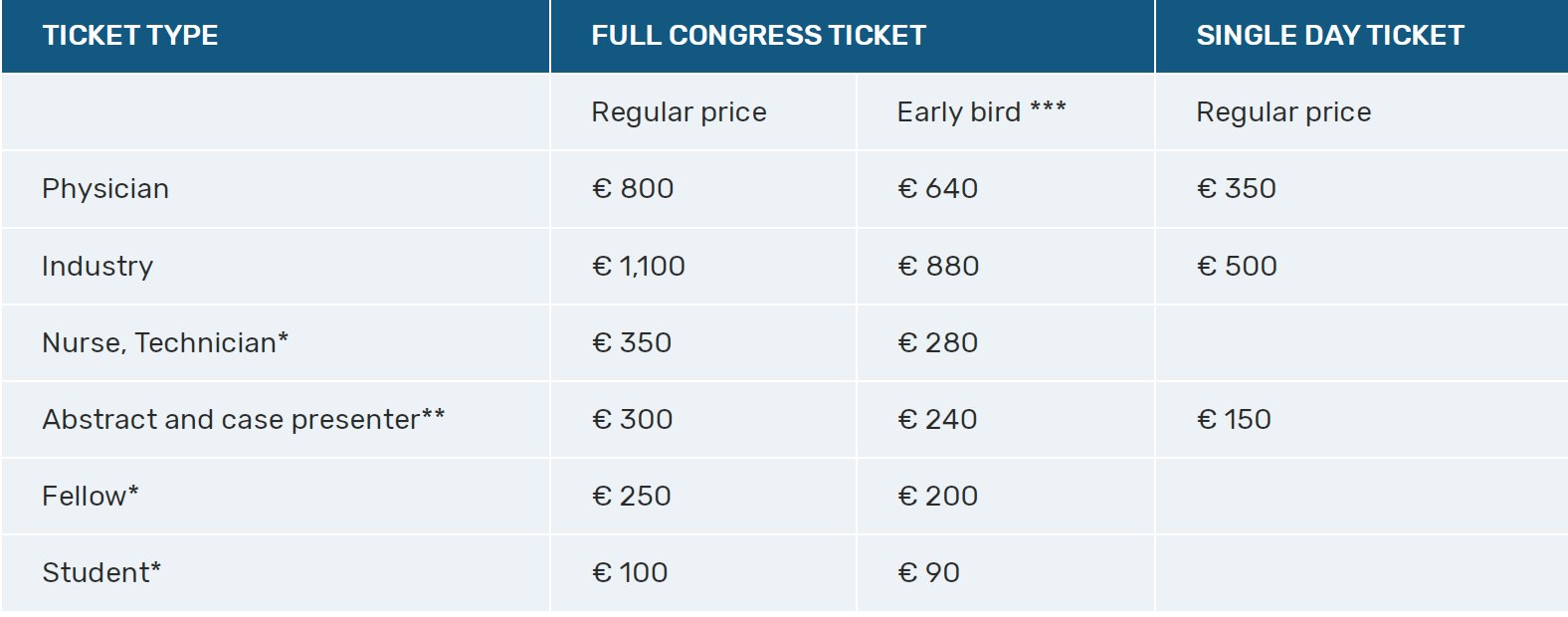Click the Fellow* row label
Image resolution: width=1568 pixels, height=617 pixels.
[91, 496]
